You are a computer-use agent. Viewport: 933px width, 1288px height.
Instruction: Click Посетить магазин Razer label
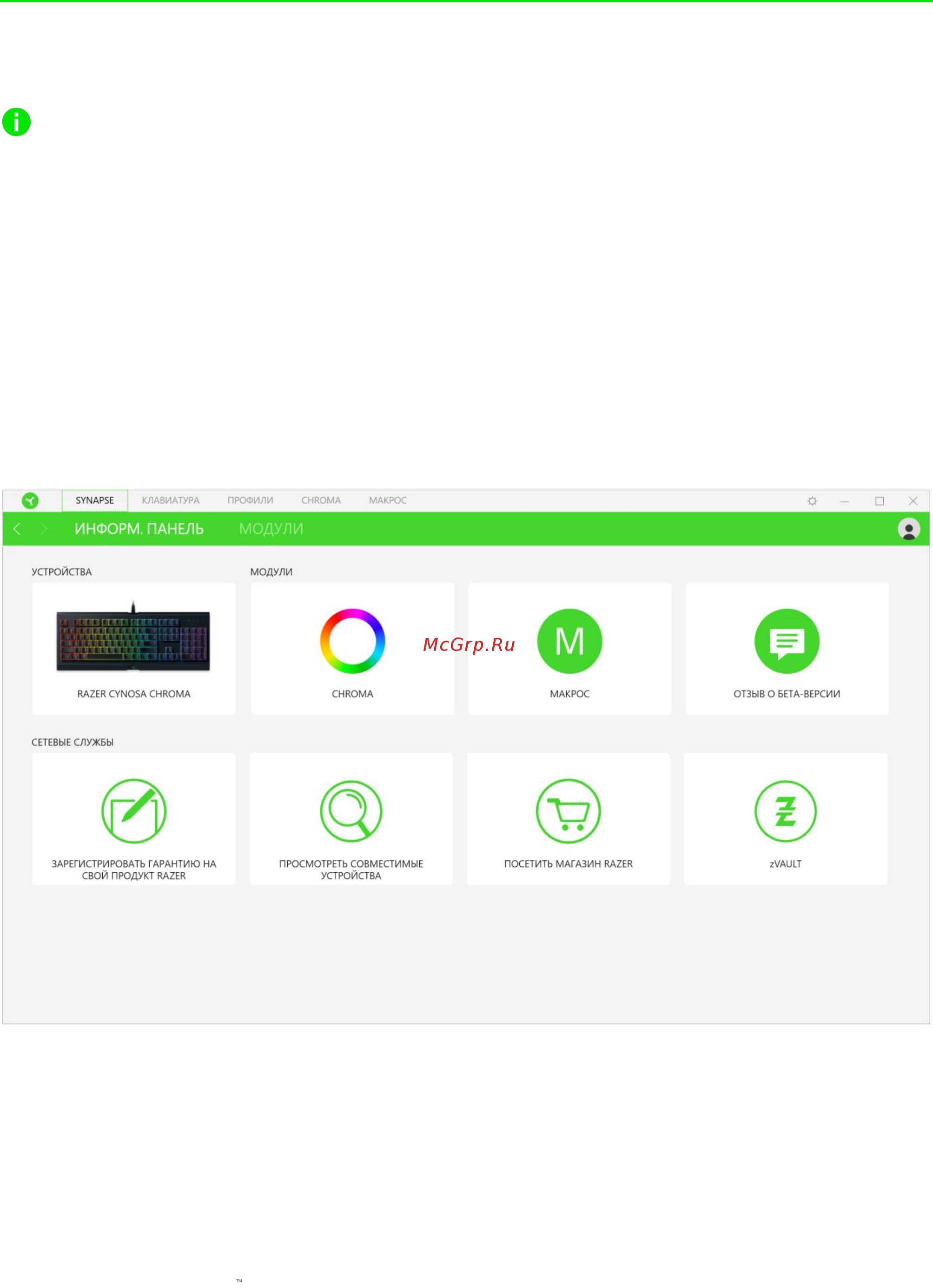pos(569,864)
